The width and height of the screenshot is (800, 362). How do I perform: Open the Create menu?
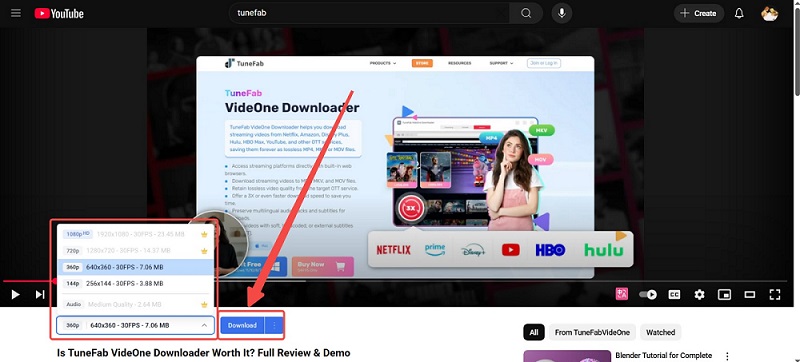tap(698, 13)
